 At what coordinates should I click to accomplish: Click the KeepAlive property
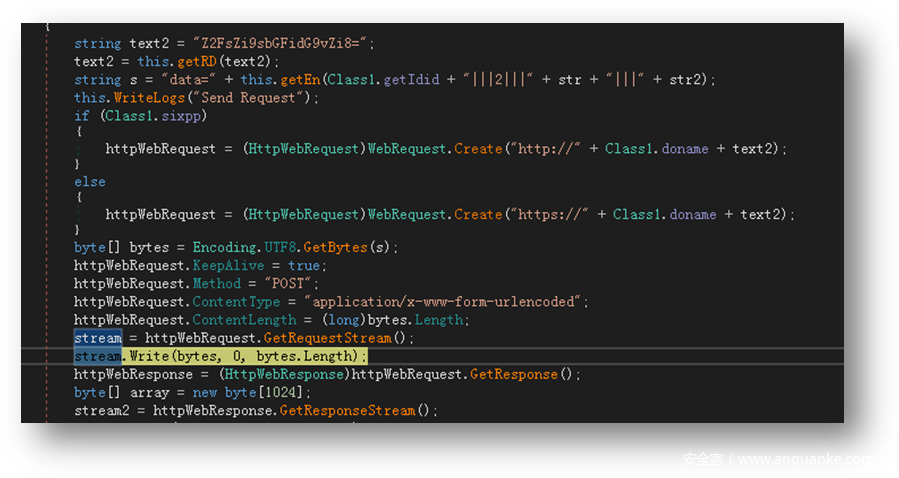(x=228, y=265)
